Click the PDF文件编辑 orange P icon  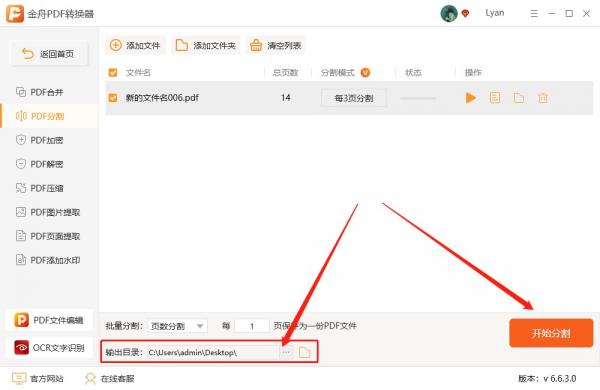[x=21, y=320]
